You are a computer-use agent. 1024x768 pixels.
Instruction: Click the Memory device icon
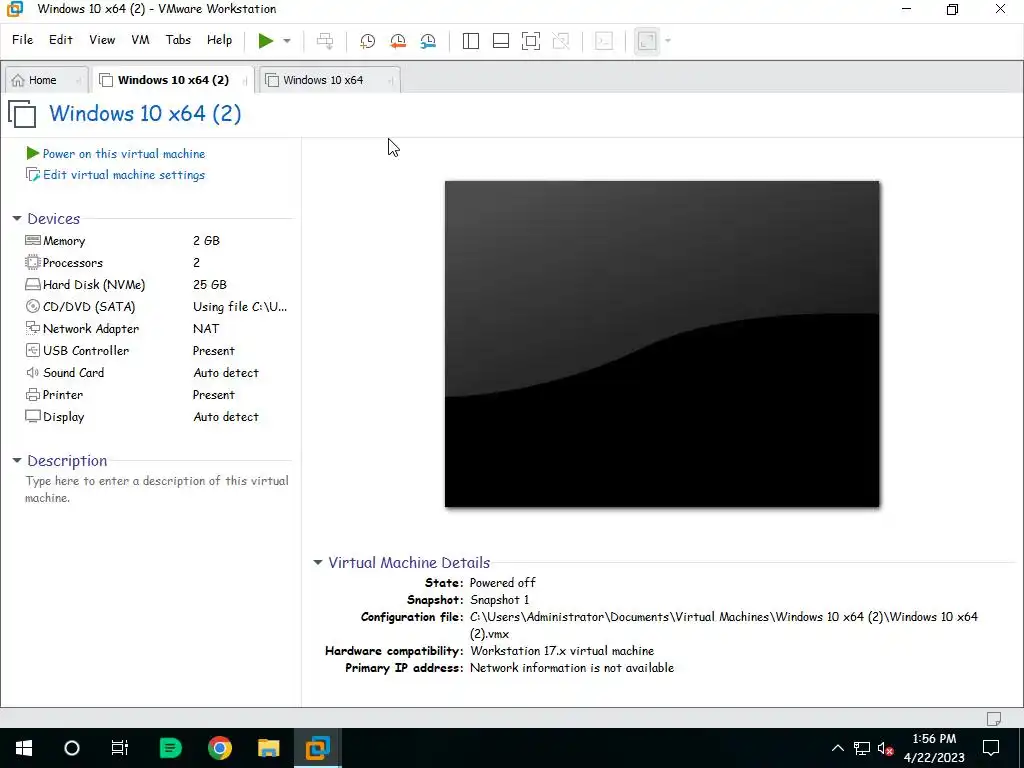(33, 240)
